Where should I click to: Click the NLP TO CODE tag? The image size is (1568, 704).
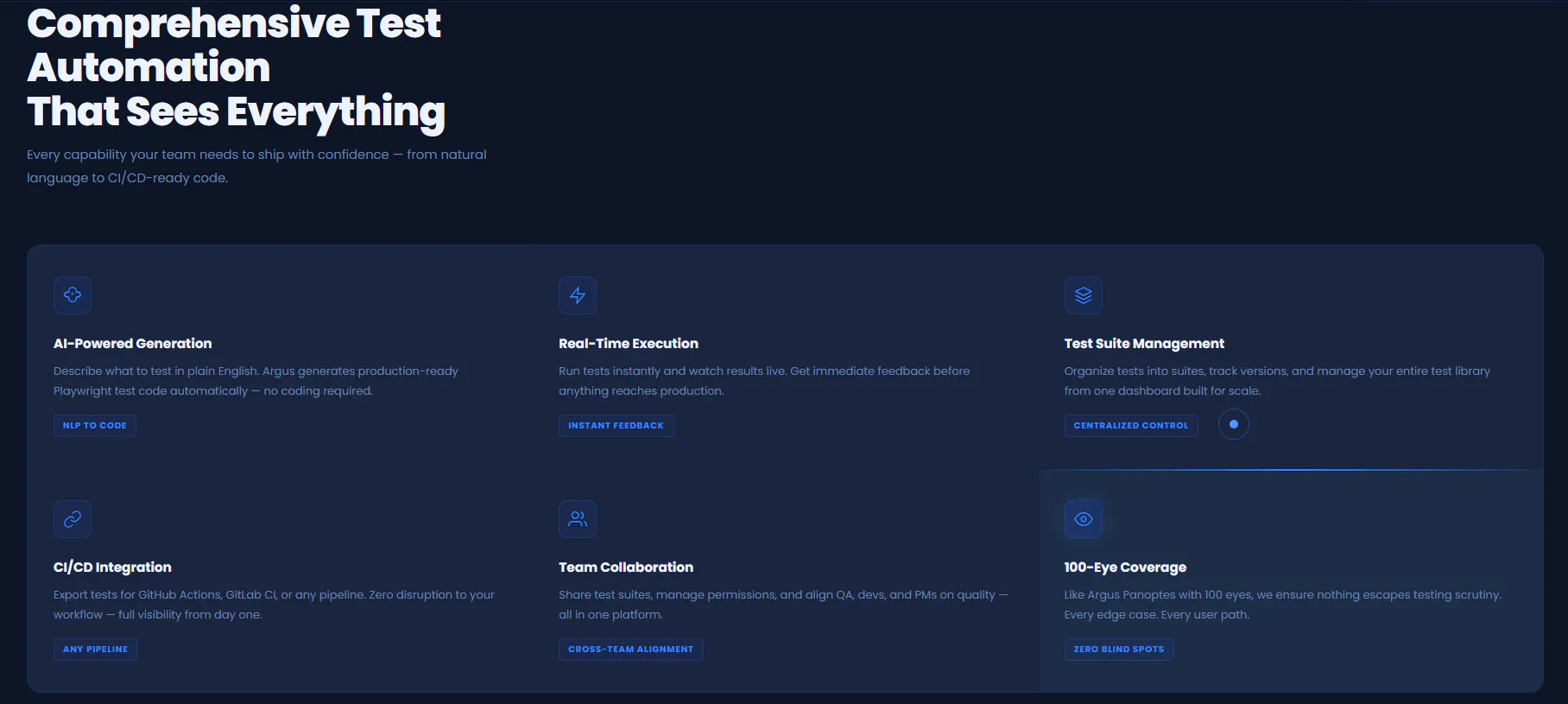tap(95, 426)
